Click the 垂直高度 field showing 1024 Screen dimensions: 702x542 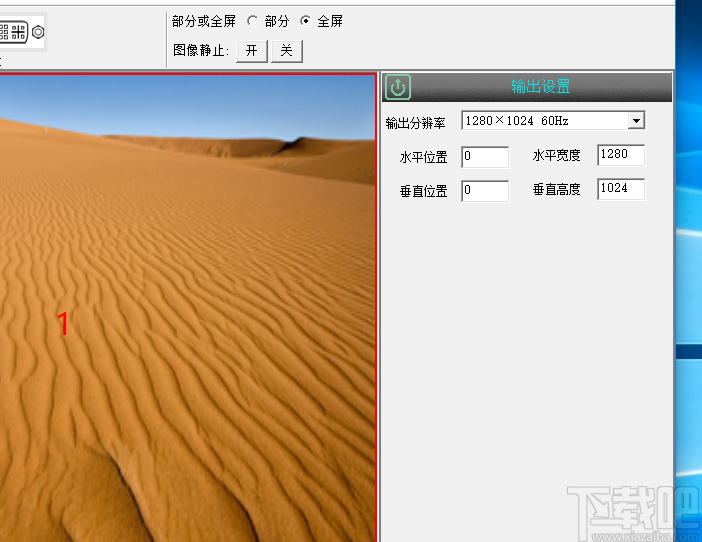pyautogui.click(x=621, y=189)
